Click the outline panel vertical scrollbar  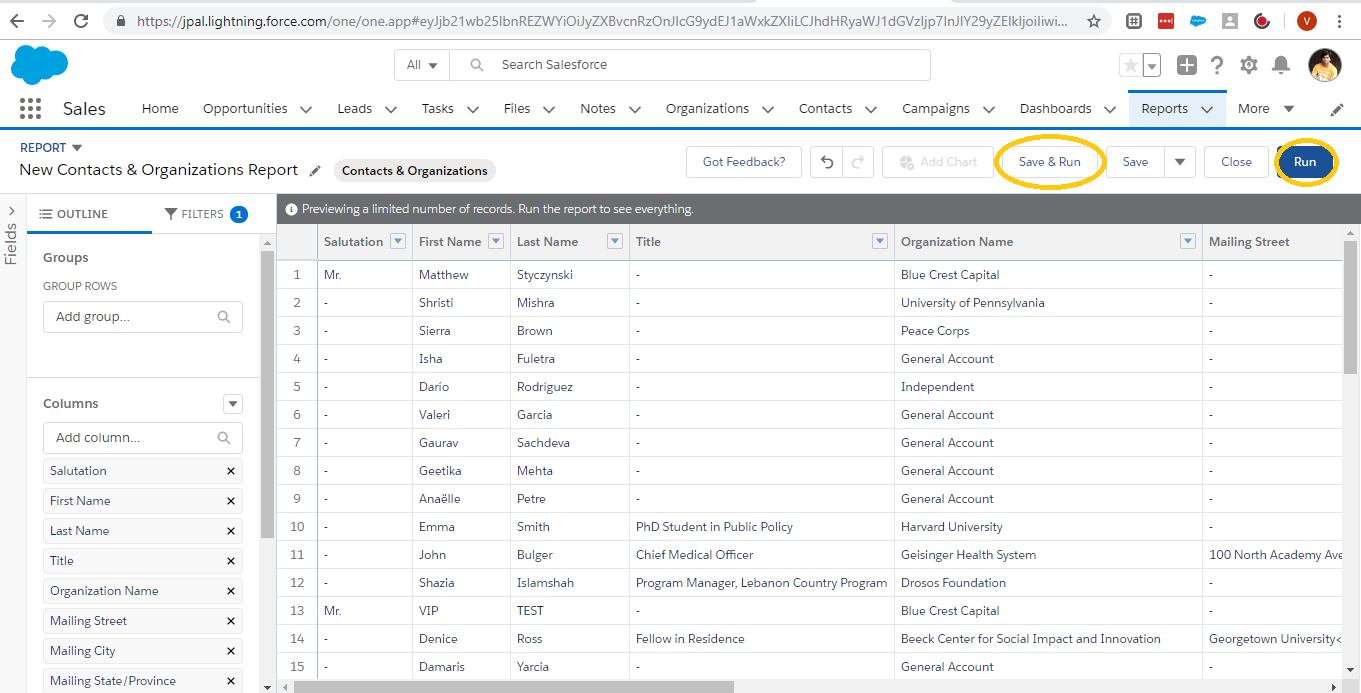[267, 394]
